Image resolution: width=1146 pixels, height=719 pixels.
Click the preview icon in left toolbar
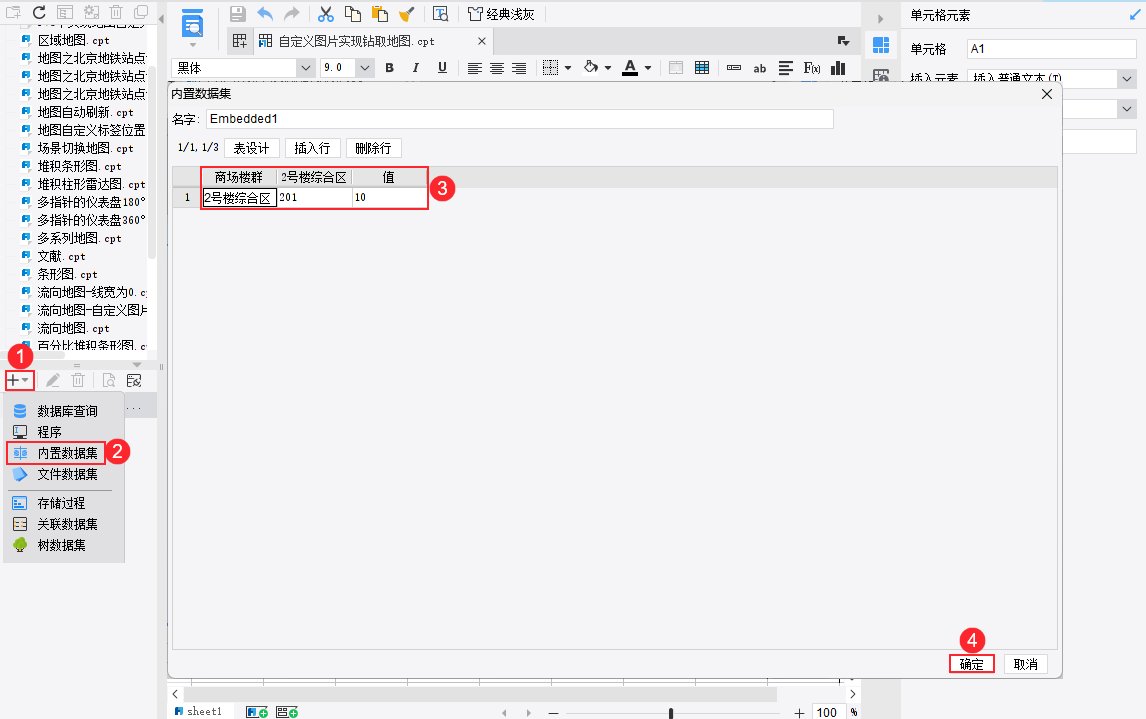pos(192,24)
